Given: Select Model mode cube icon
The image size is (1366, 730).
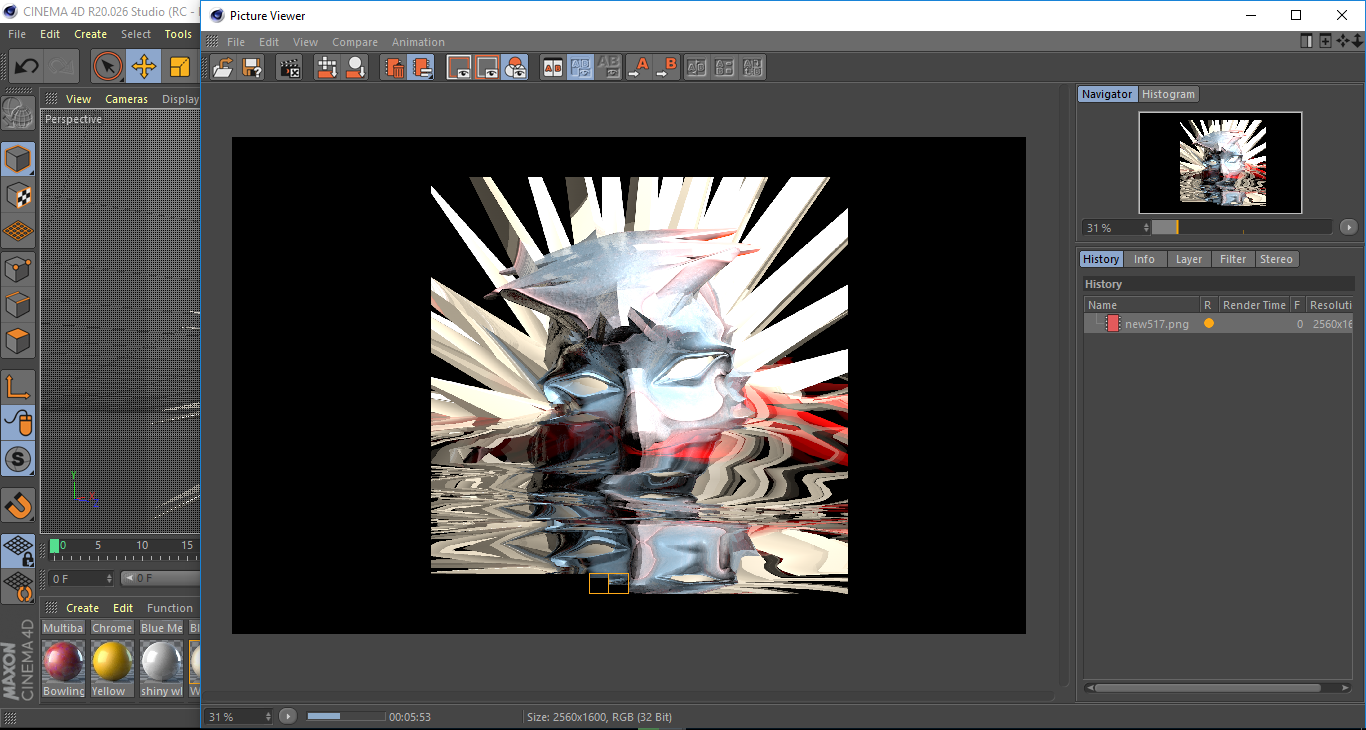Looking at the screenshot, I should click(18, 159).
